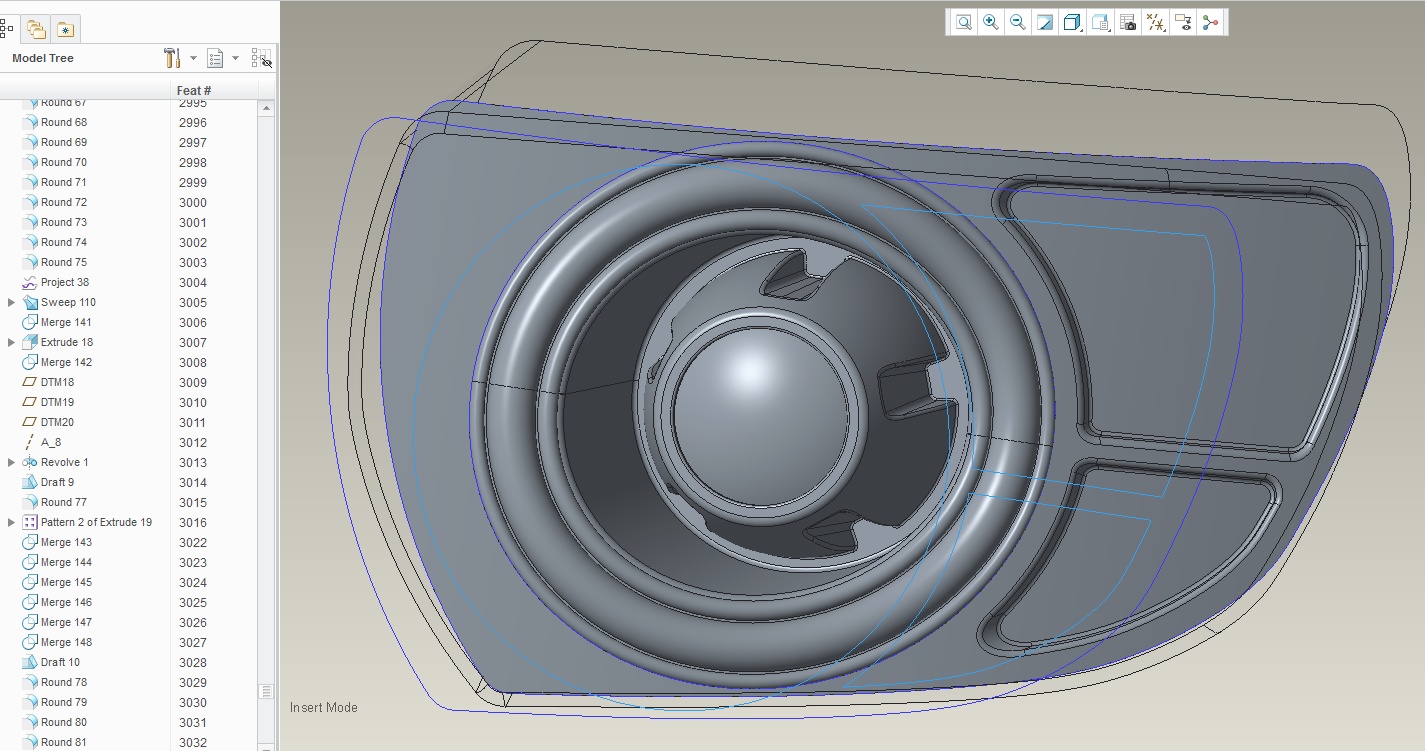Switch to the Favorites folder tab
This screenshot has width=1425, height=751.
click(x=65, y=29)
